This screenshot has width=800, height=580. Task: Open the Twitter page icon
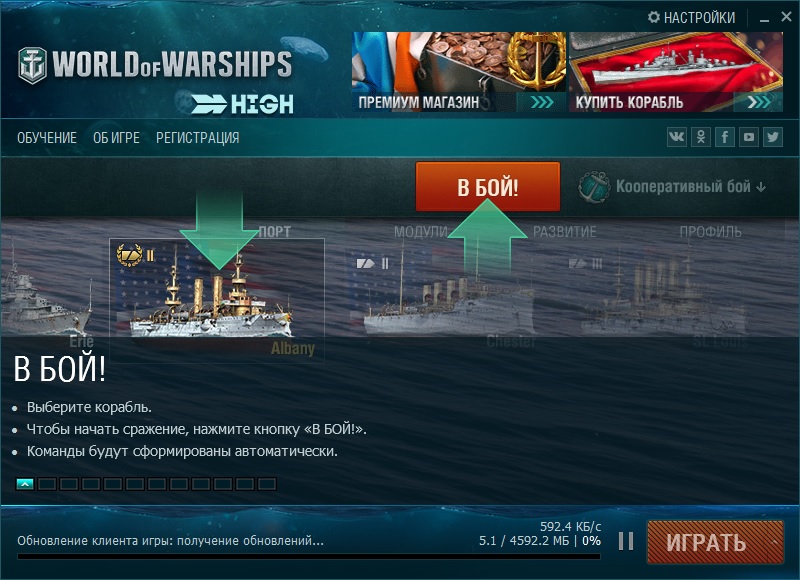[x=772, y=137]
